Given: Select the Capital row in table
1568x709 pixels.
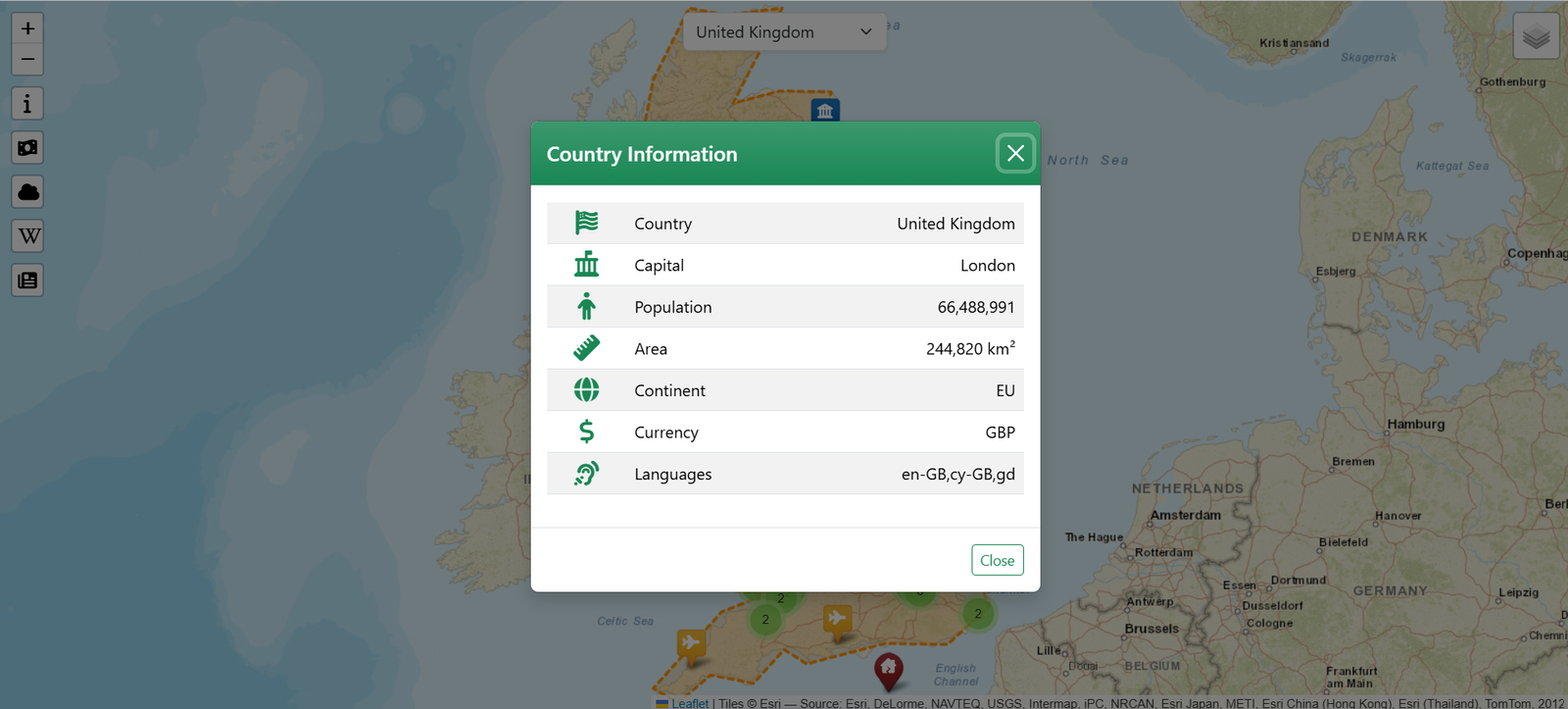Looking at the screenshot, I should [785, 265].
